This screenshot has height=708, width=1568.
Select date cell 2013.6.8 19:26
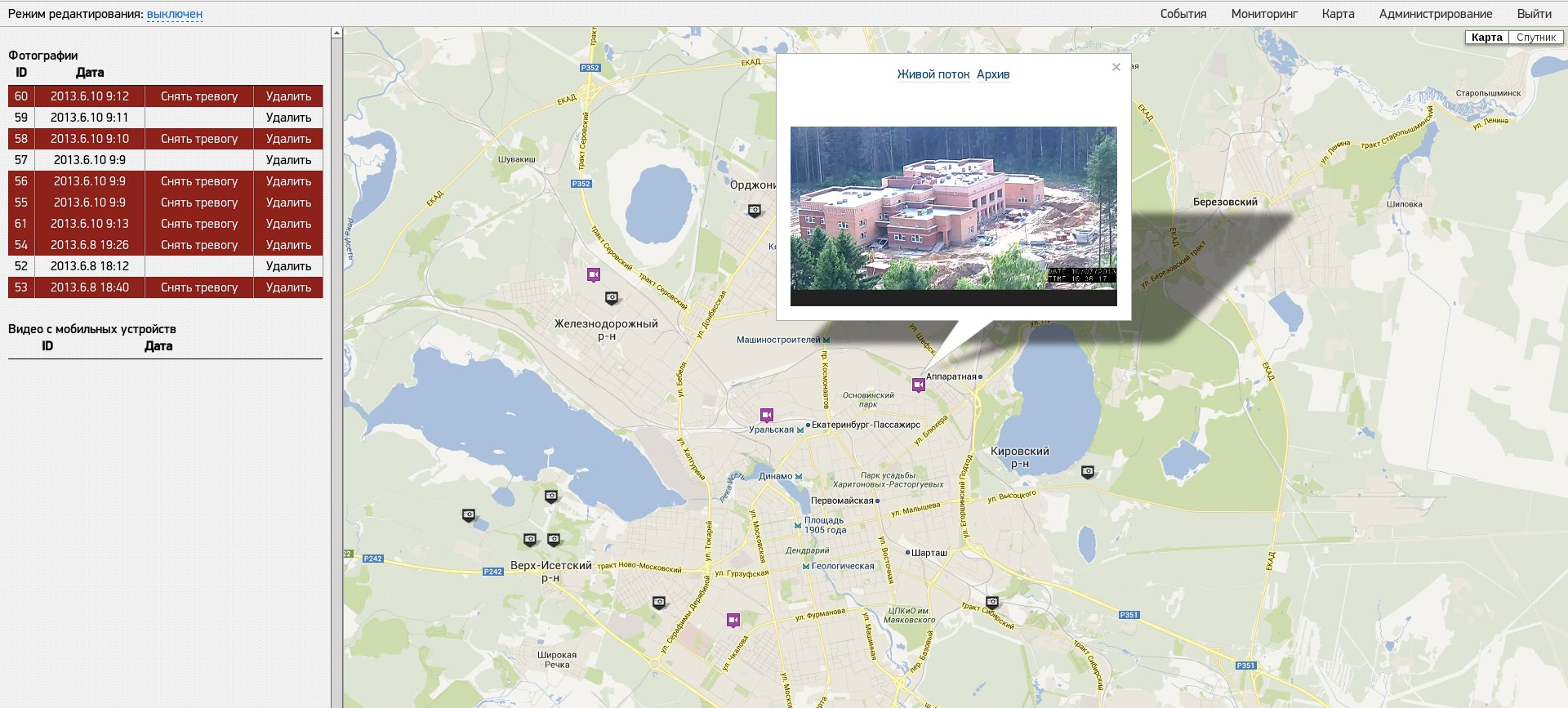tap(90, 245)
